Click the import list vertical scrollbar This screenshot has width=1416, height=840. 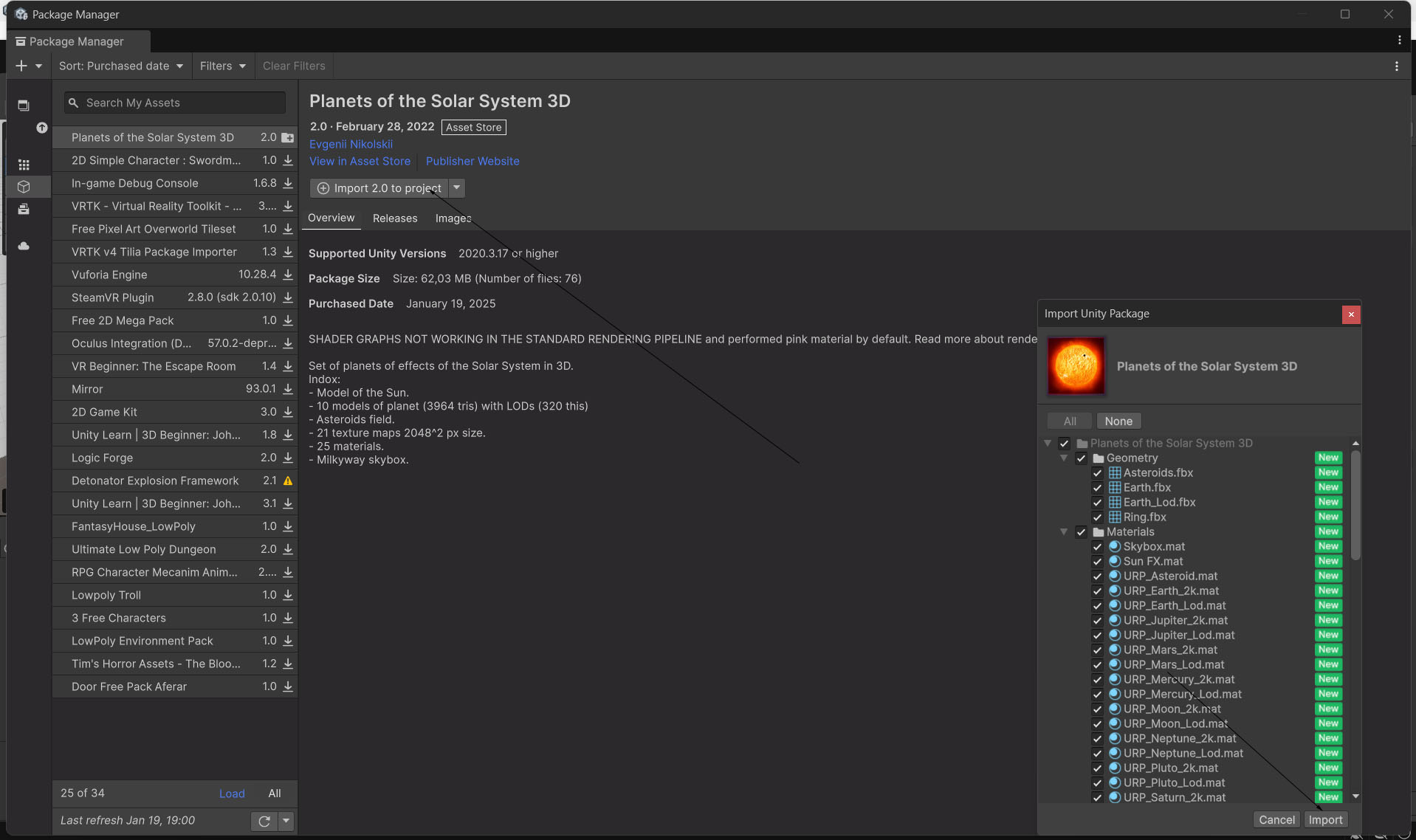click(x=1355, y=506)
